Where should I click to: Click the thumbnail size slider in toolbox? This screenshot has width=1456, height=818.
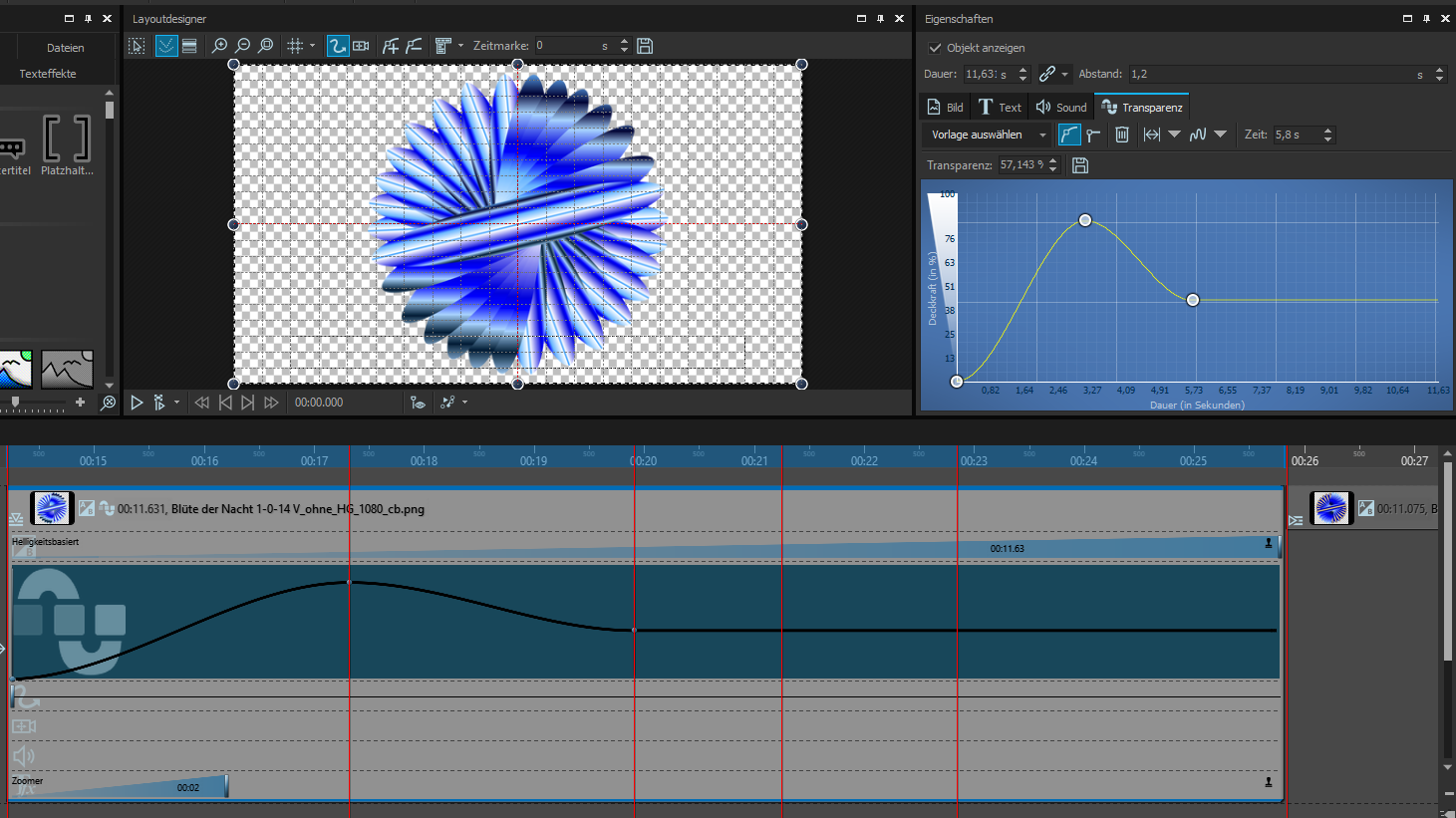click(x=15, y=402)
